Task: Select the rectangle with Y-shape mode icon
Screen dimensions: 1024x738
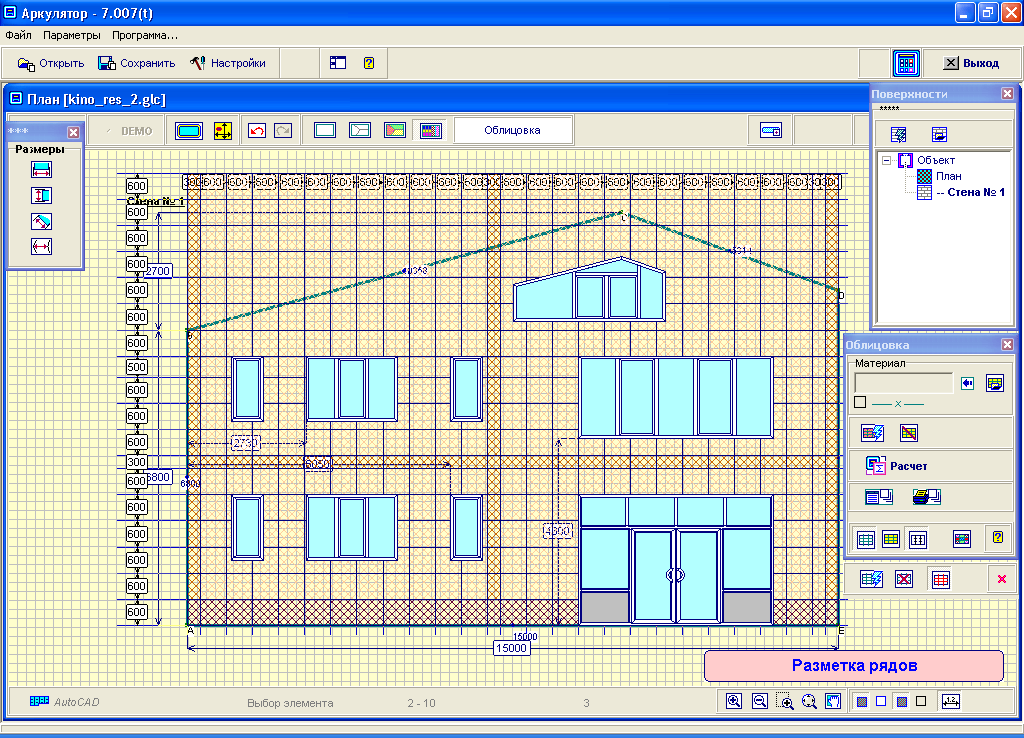Action: click(360, 130)
